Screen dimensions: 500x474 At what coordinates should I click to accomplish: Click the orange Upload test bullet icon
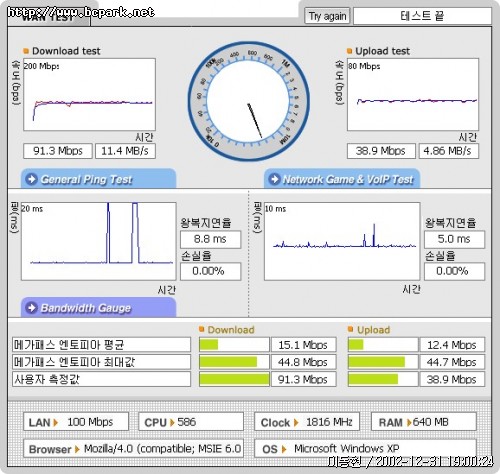click(349, 51)
